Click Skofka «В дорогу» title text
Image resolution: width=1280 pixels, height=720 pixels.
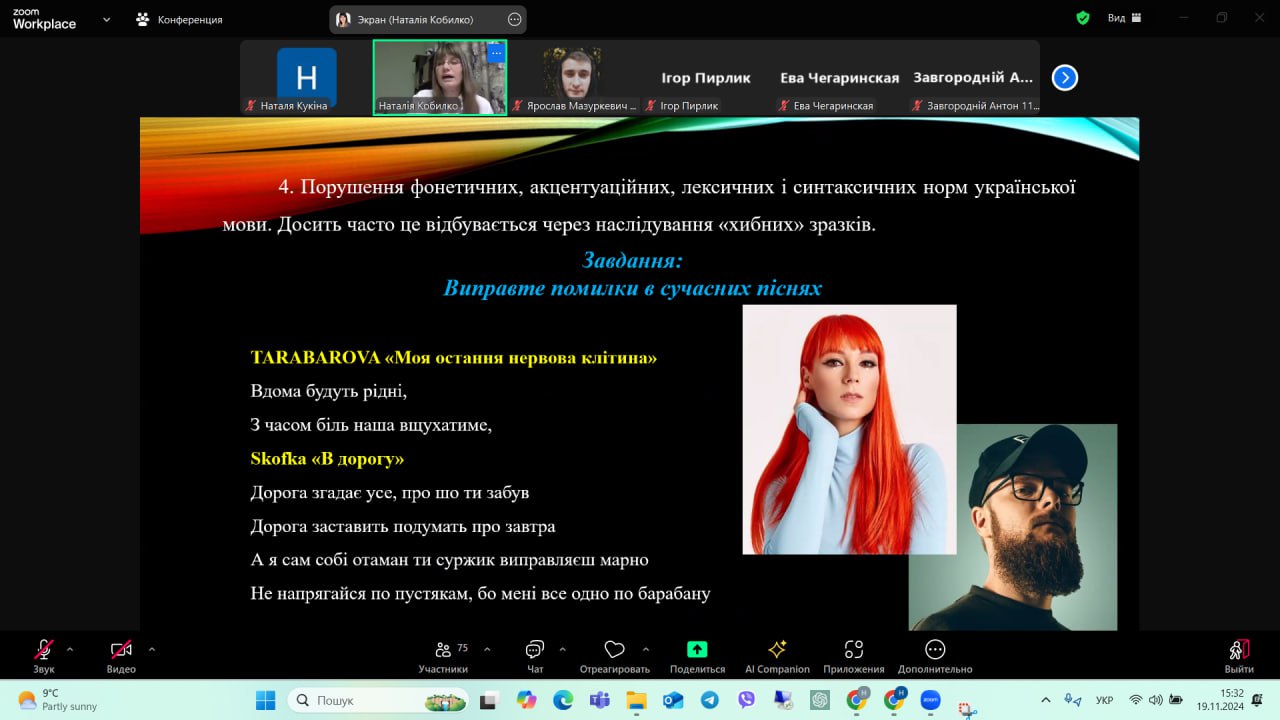[x=327, y=459]
